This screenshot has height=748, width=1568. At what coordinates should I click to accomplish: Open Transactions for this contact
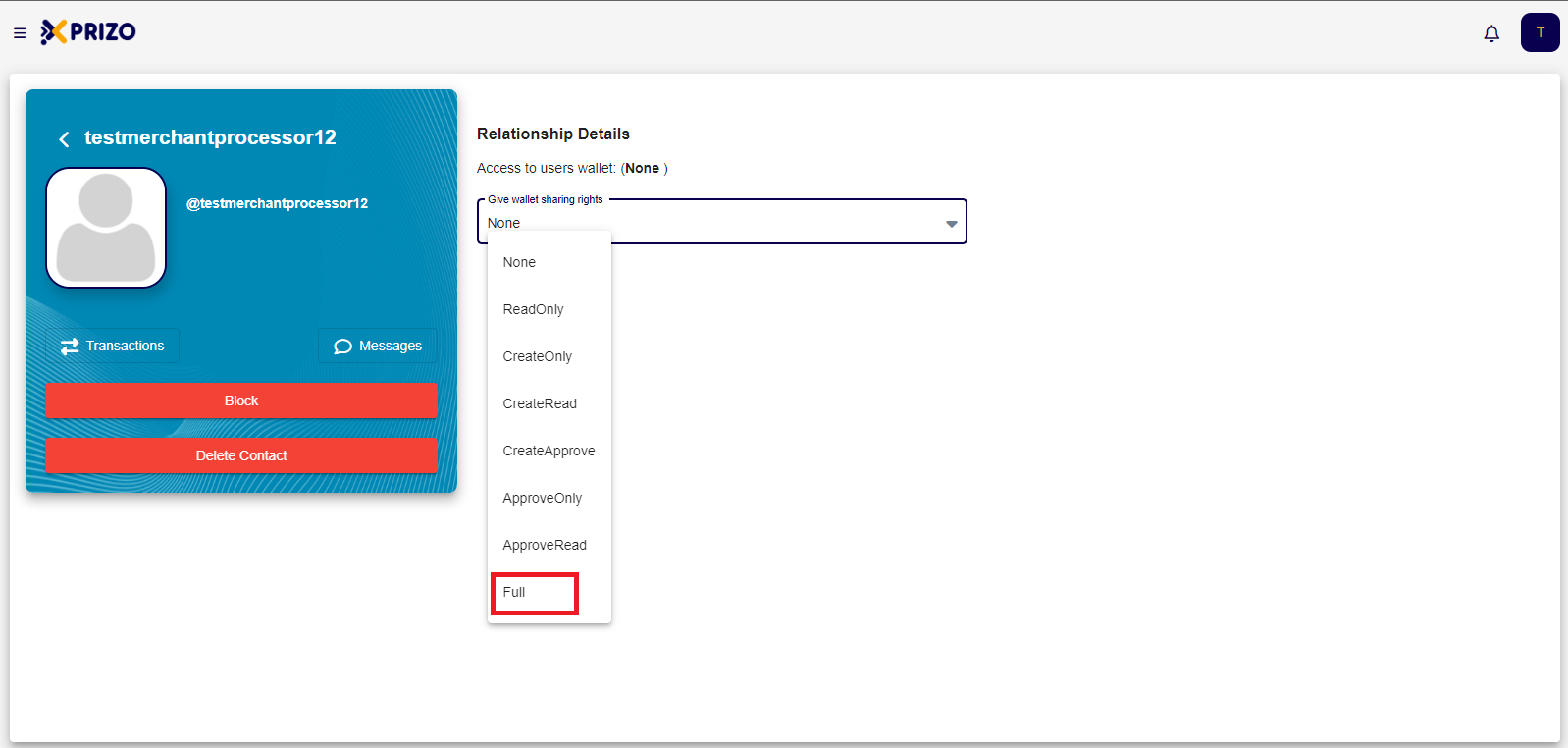point(113,346)
